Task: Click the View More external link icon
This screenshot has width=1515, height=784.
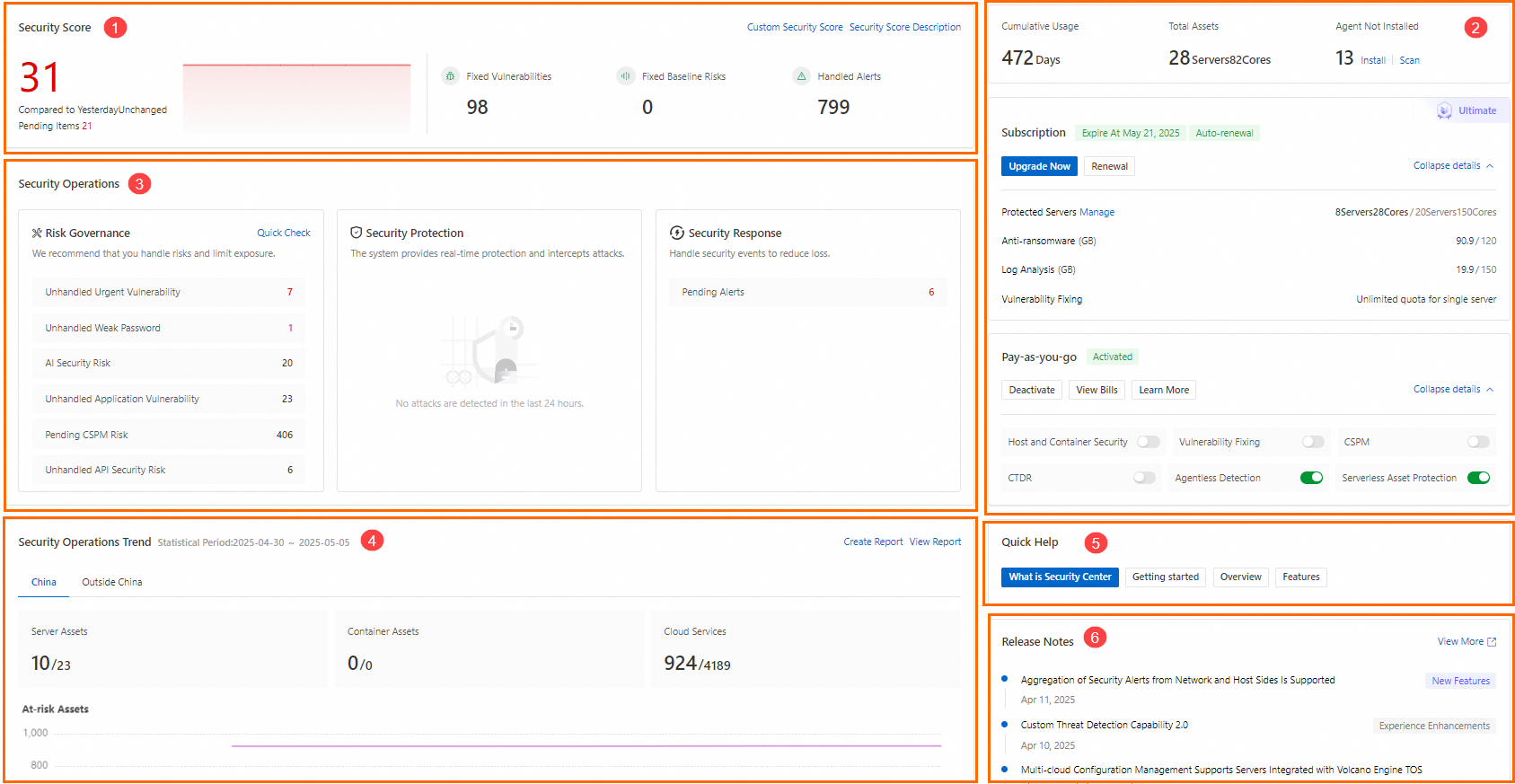Action: point(1492,641)
